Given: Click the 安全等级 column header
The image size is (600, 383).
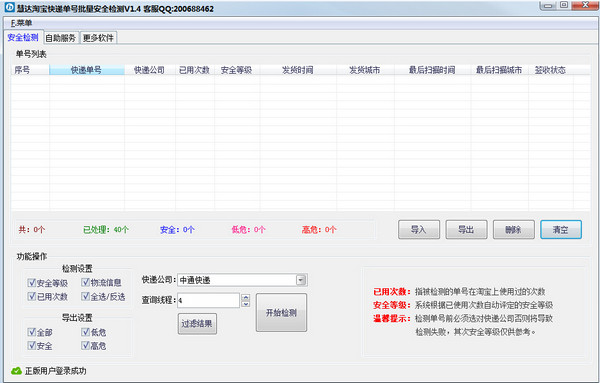Looking at the screenshot, I should (x=237, y=70).
